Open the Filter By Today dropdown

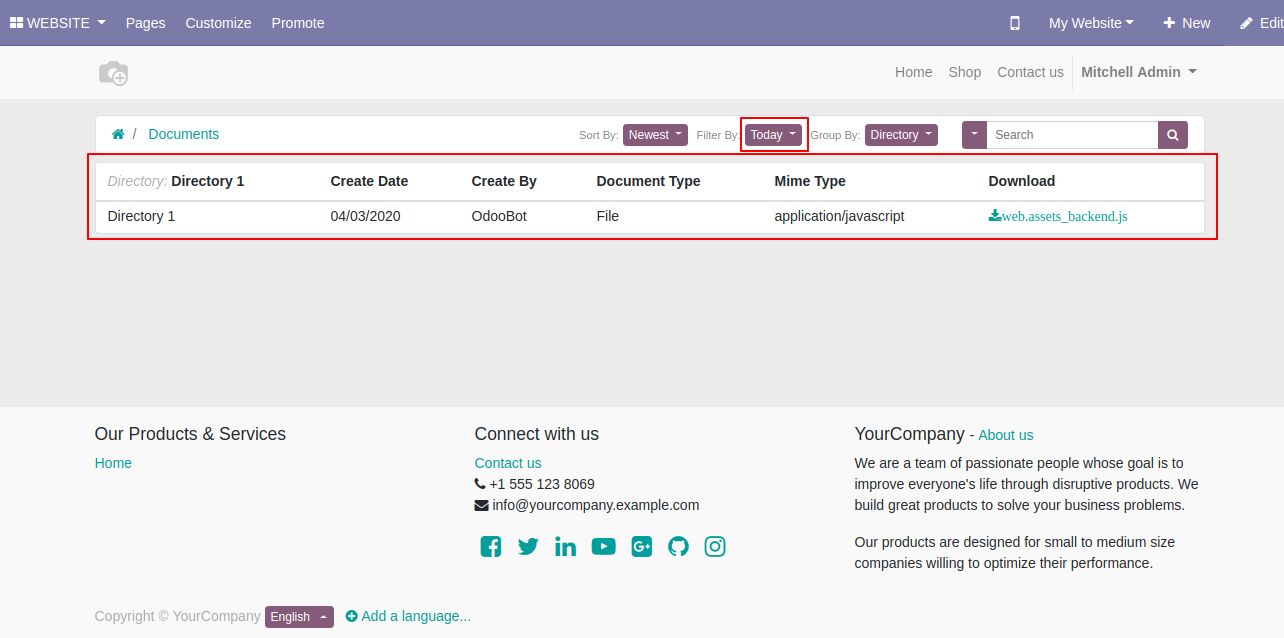pyautogui.click(x=773, y=135)
